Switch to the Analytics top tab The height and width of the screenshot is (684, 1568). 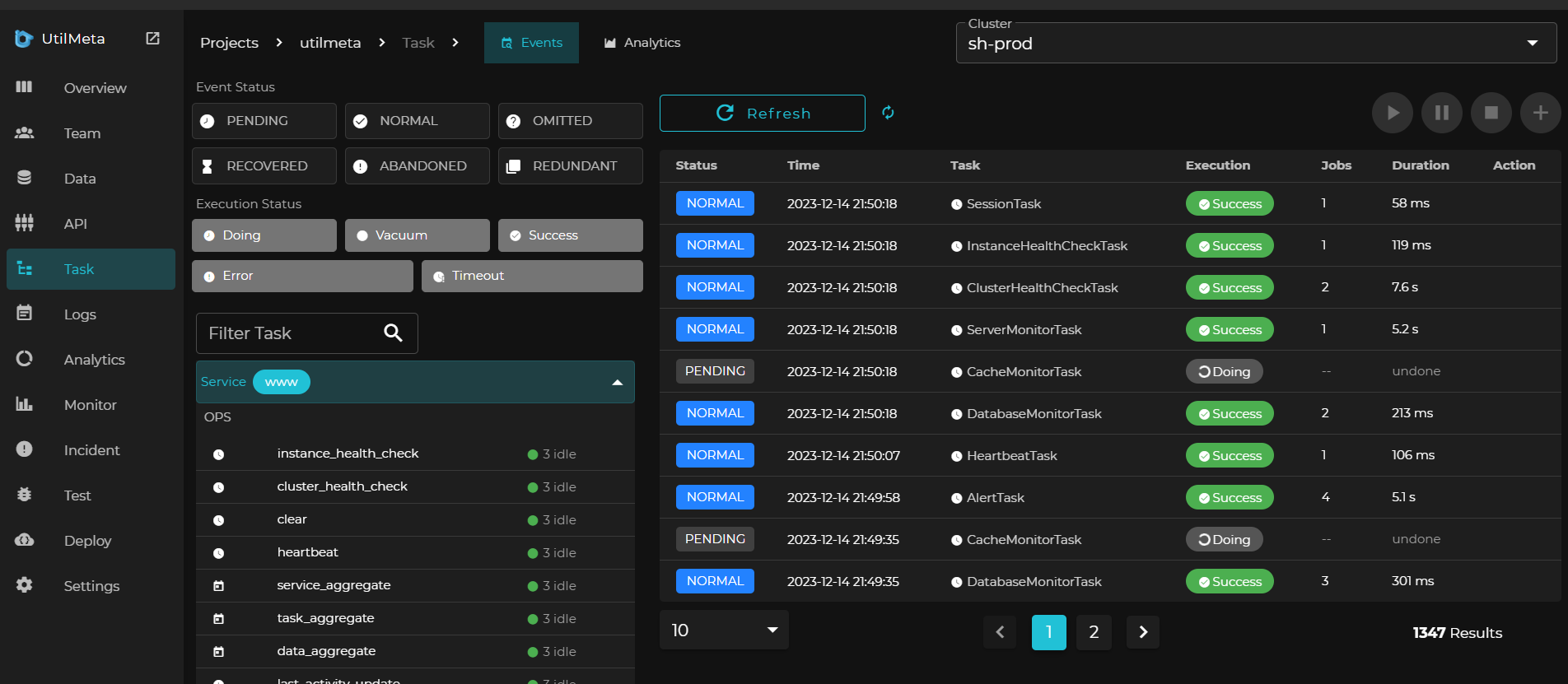[642, 43]
